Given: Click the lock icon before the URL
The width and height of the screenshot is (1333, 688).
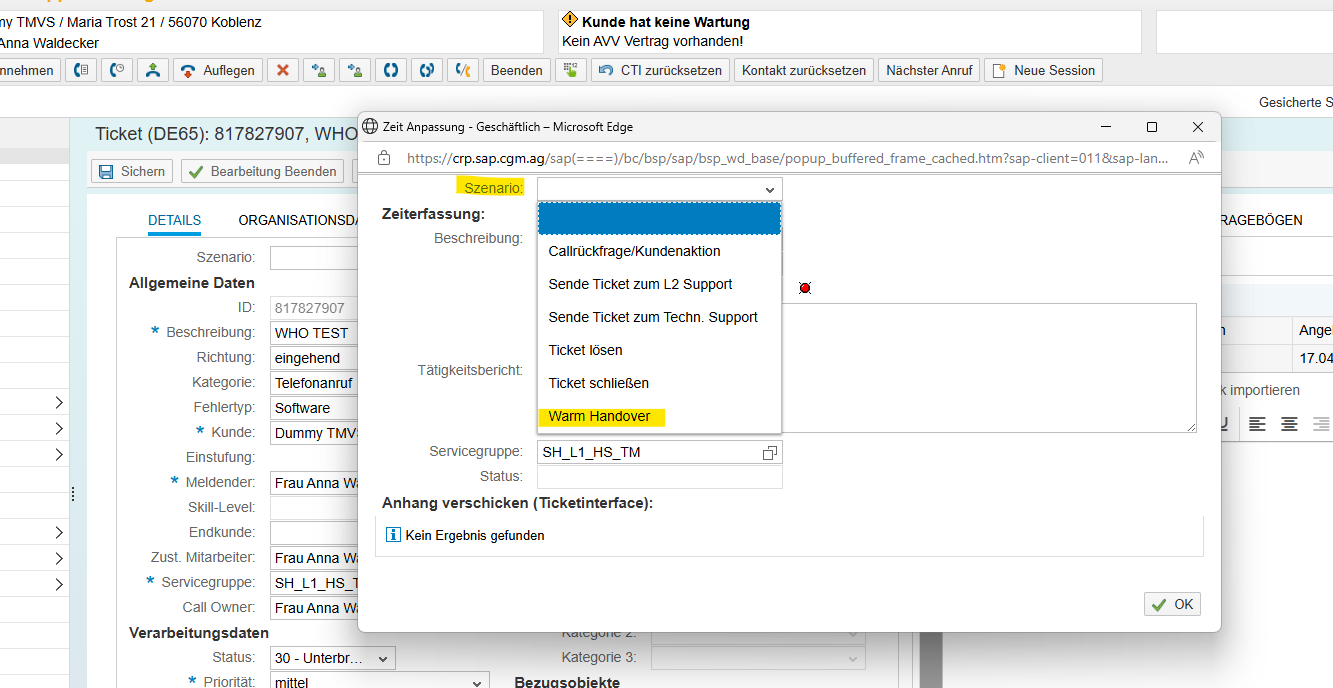Looking at the screenshot, I should 383,158.
